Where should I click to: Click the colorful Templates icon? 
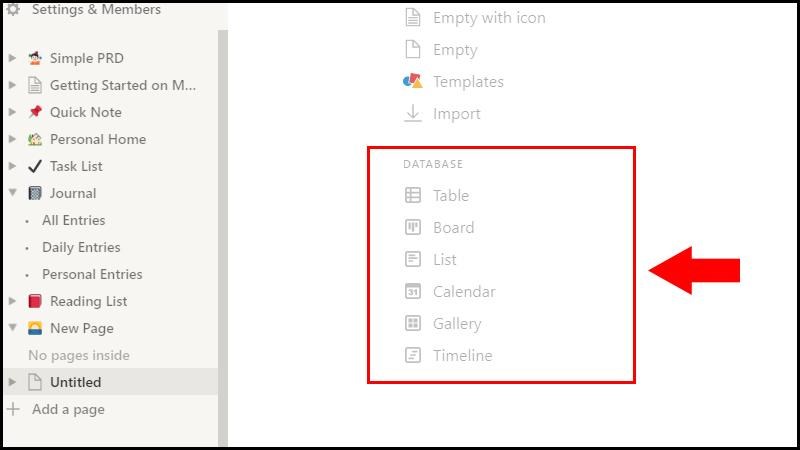[x=412, y=82]
